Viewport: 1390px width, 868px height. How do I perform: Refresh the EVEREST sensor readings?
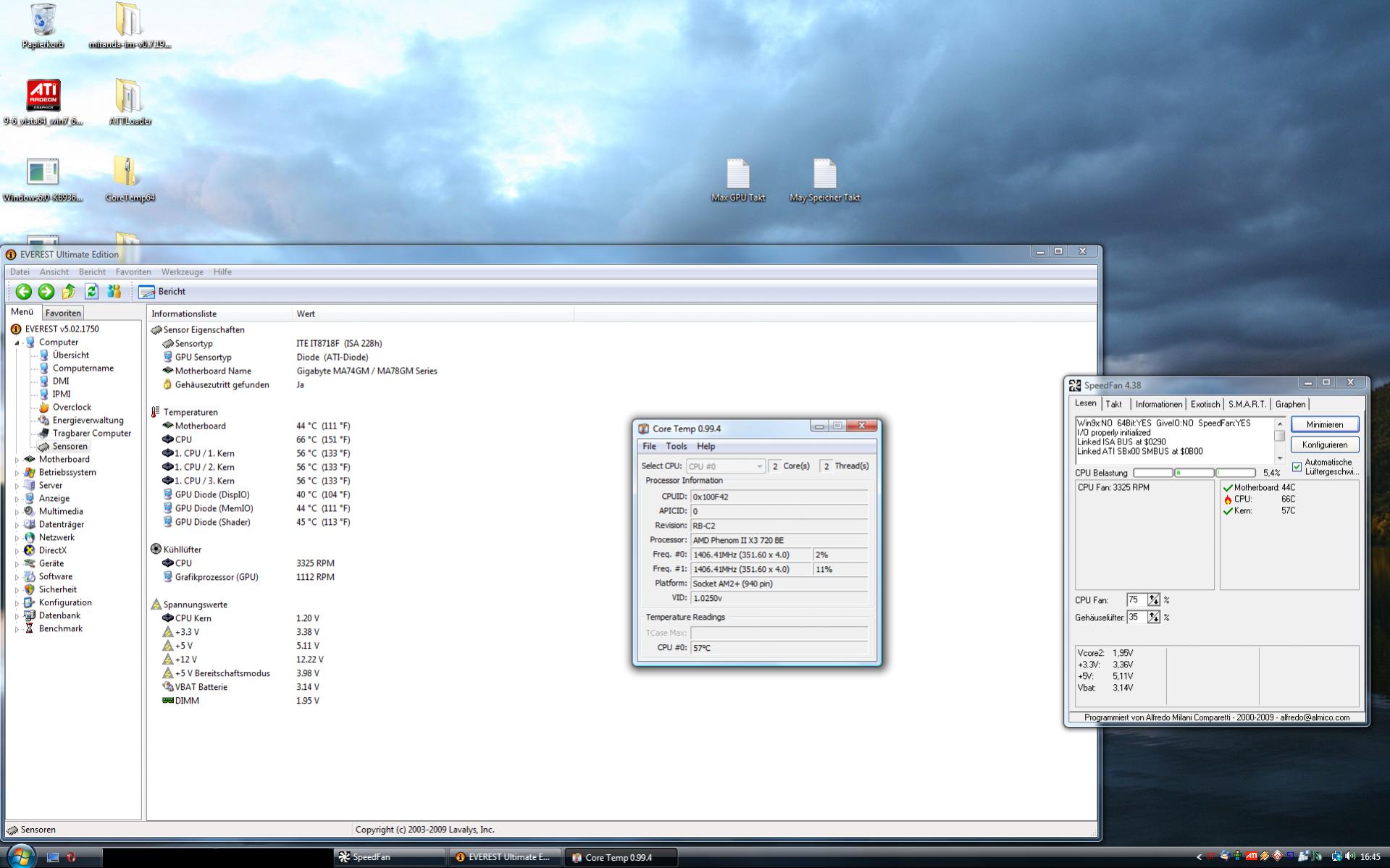click(x=91, y=291)
